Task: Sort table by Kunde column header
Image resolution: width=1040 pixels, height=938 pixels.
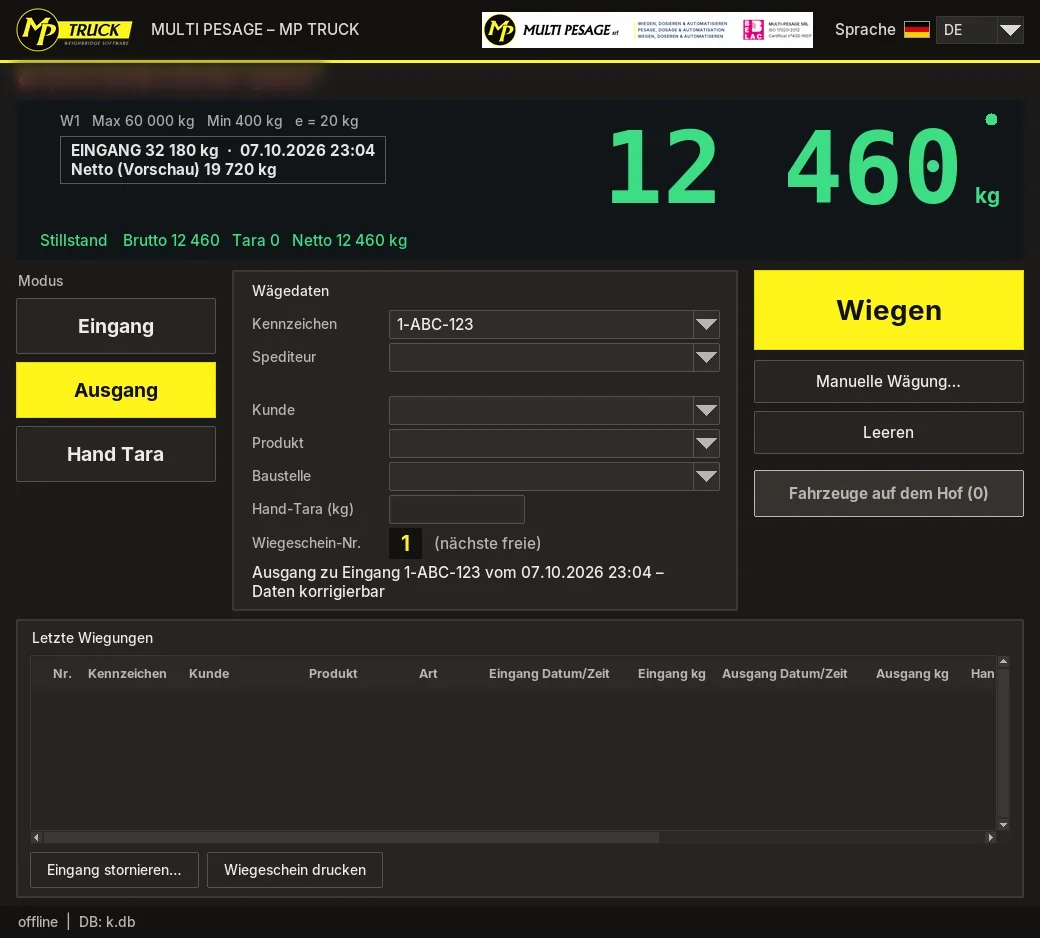Action: (209, 673)
